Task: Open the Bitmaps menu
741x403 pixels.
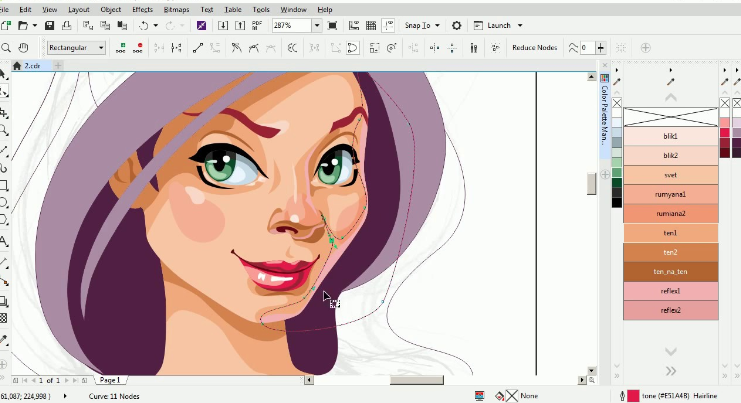Action: pyautogui.click(x=176, y=9)
